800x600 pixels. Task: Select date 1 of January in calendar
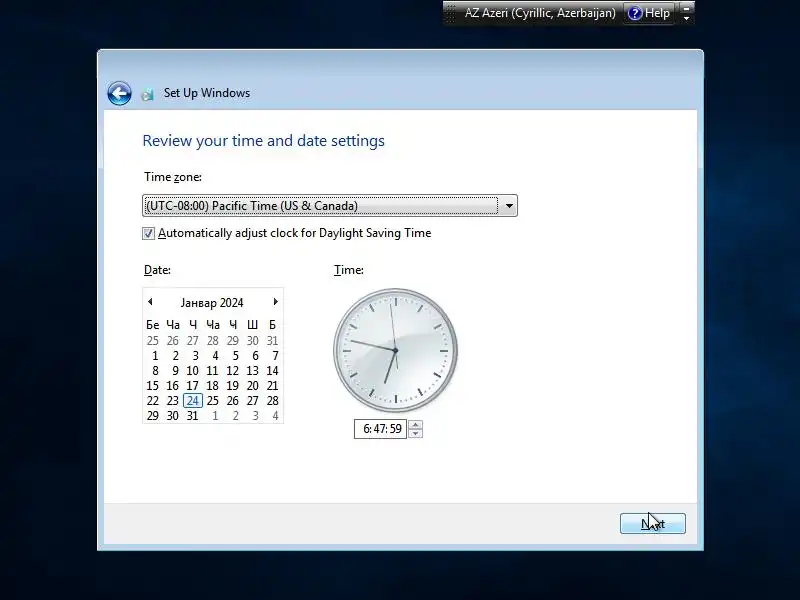point(155,356)
